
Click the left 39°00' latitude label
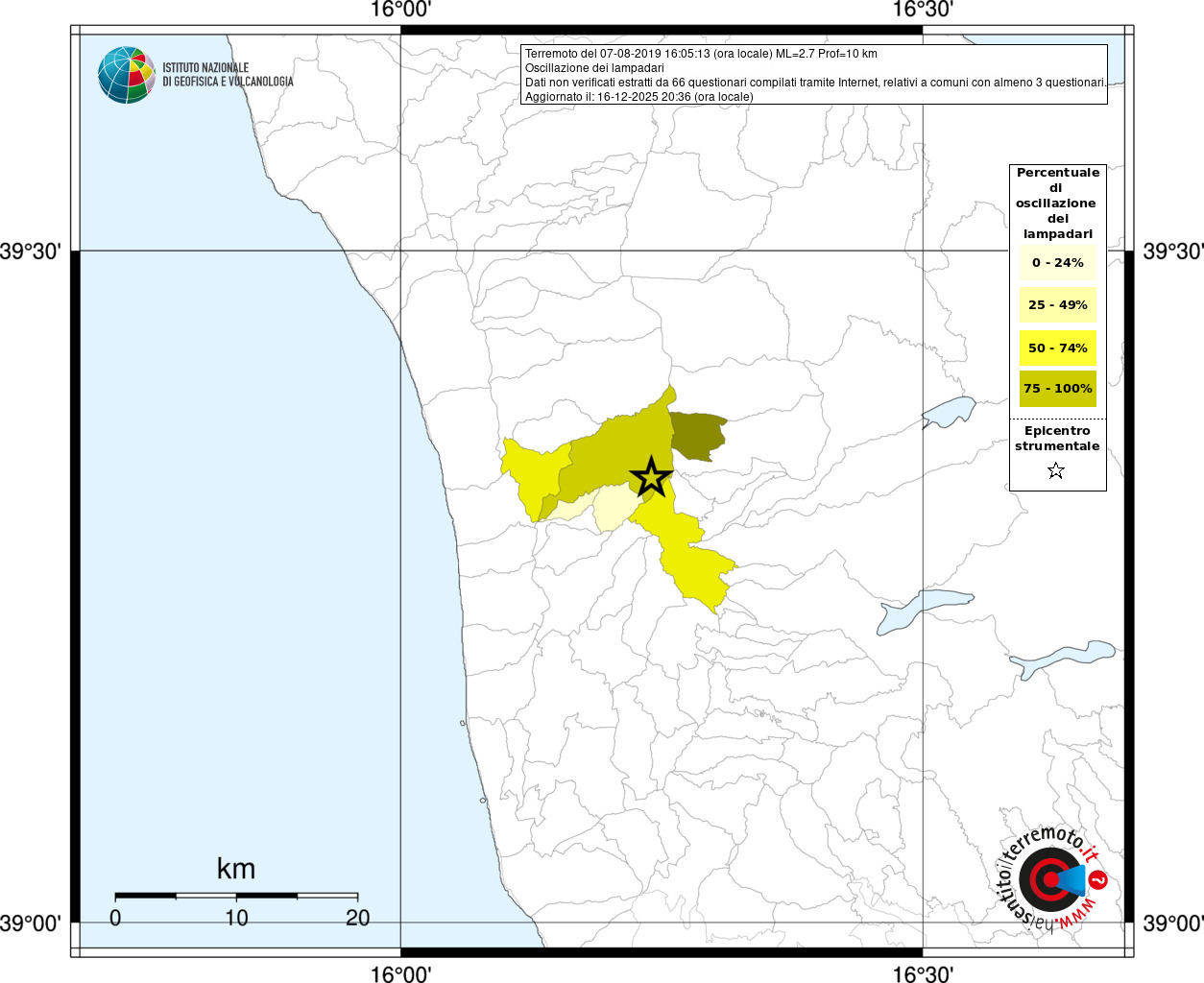pyautogui.click(x=31, y=923)
